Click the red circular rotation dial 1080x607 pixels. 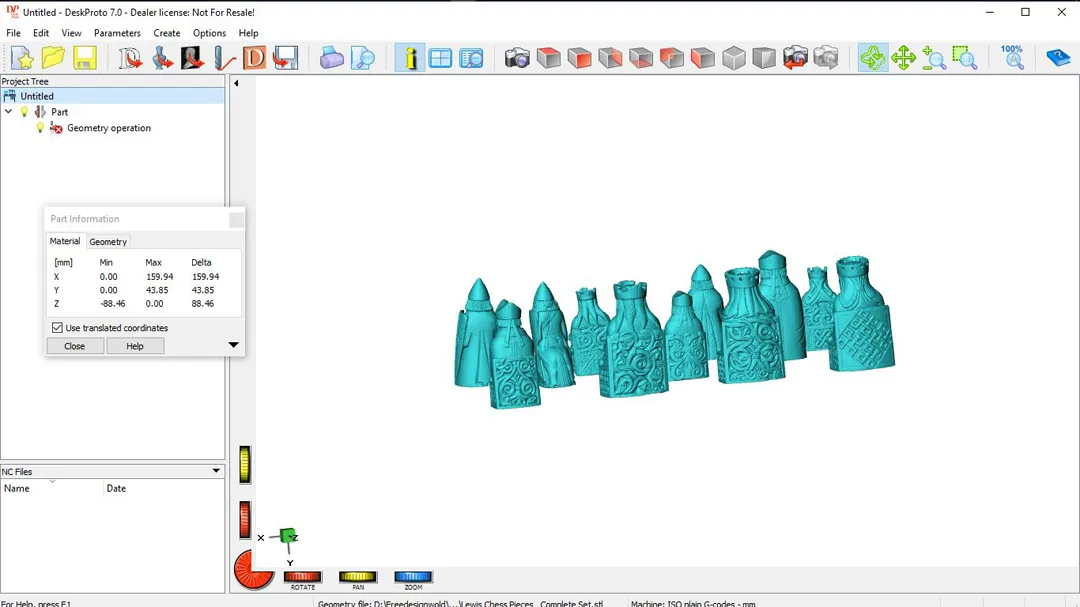pyautogui.click(x=251, y=570)
